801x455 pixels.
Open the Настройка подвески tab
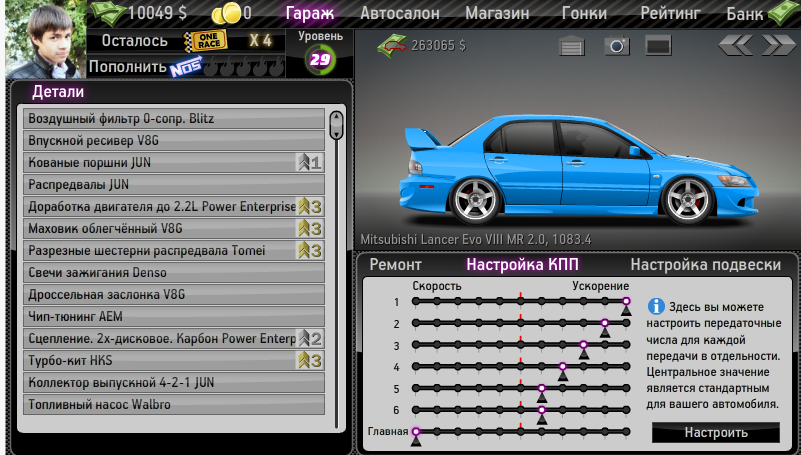click(x=705, y=265)
